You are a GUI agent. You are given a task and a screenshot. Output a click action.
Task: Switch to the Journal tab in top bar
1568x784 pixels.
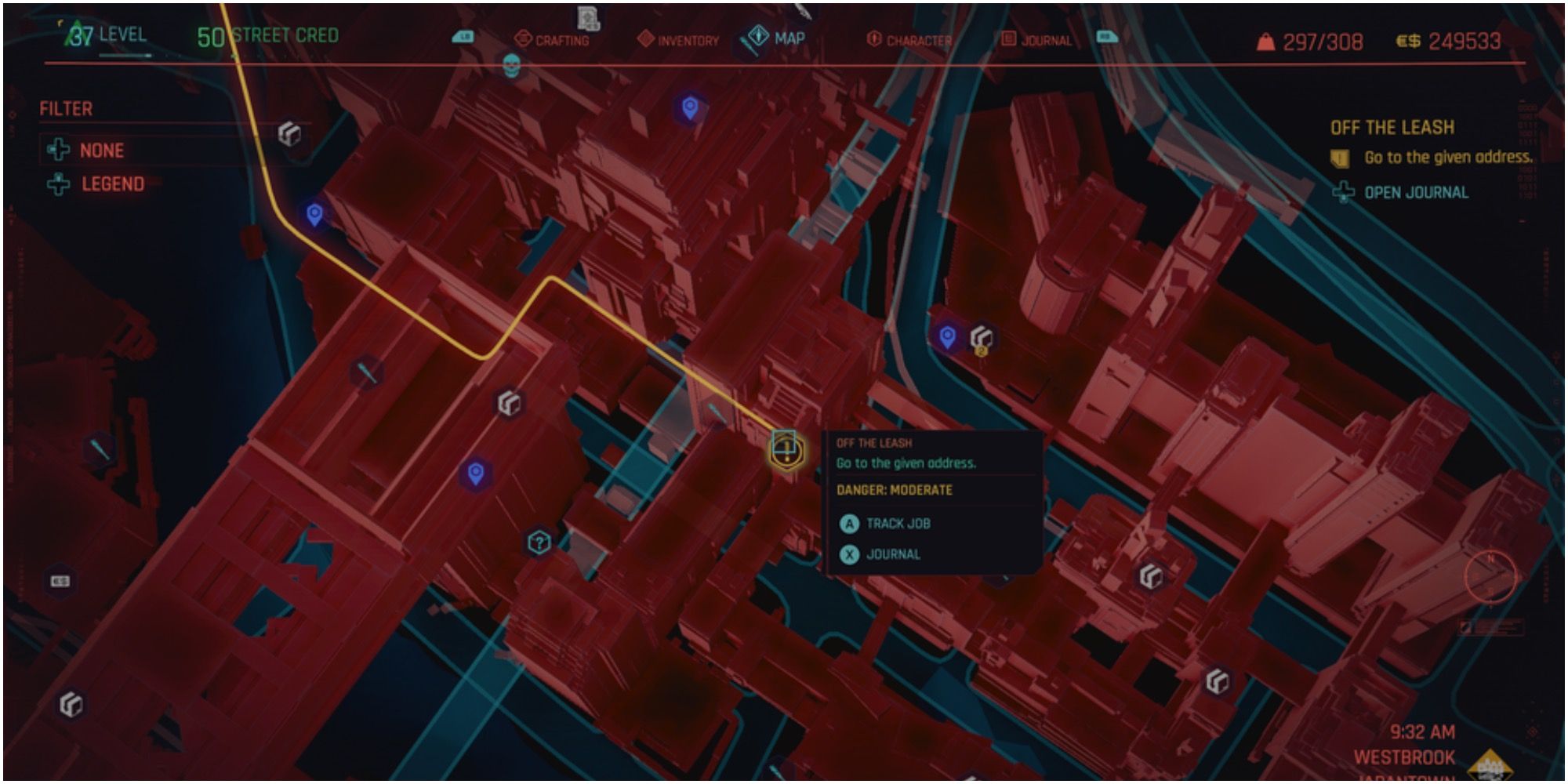(x=1036, y=40)
